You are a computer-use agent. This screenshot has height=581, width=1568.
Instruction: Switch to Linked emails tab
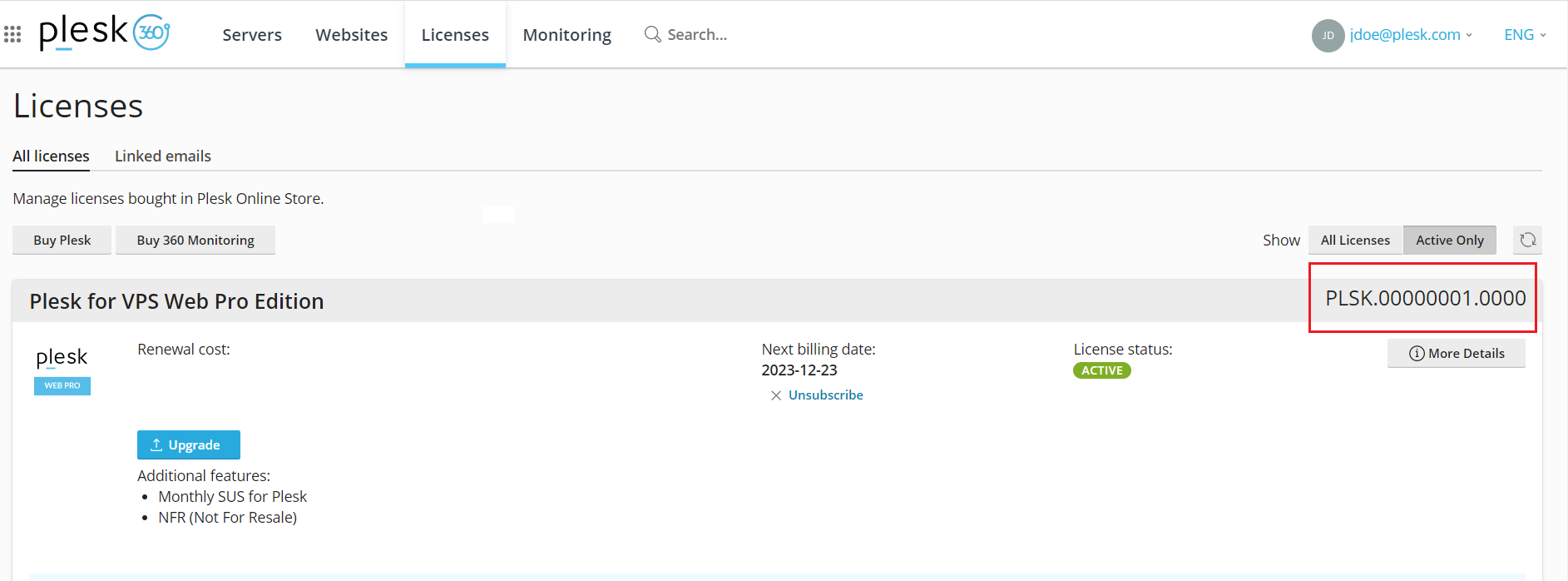point(163,156)
